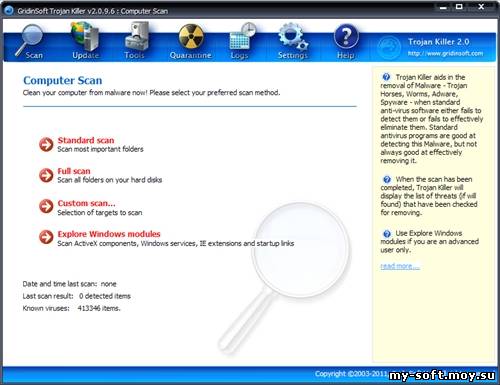Start the Full scan link
The height and width of the screenshot is (385, 500).
click(x=74, y=171)
